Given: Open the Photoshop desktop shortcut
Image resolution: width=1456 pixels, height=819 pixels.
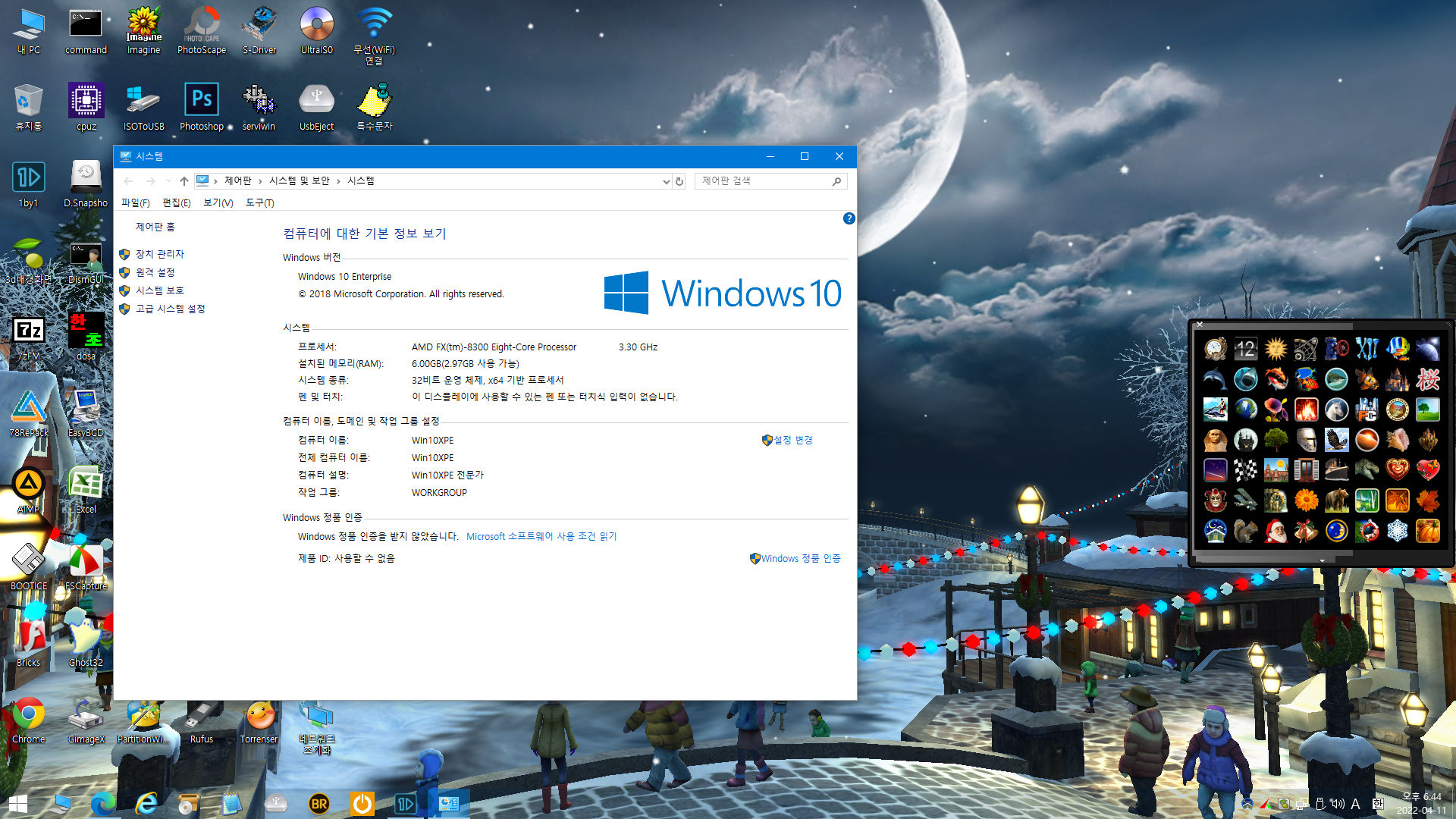Looking at the screenshot, I should [x=202, y=107].
